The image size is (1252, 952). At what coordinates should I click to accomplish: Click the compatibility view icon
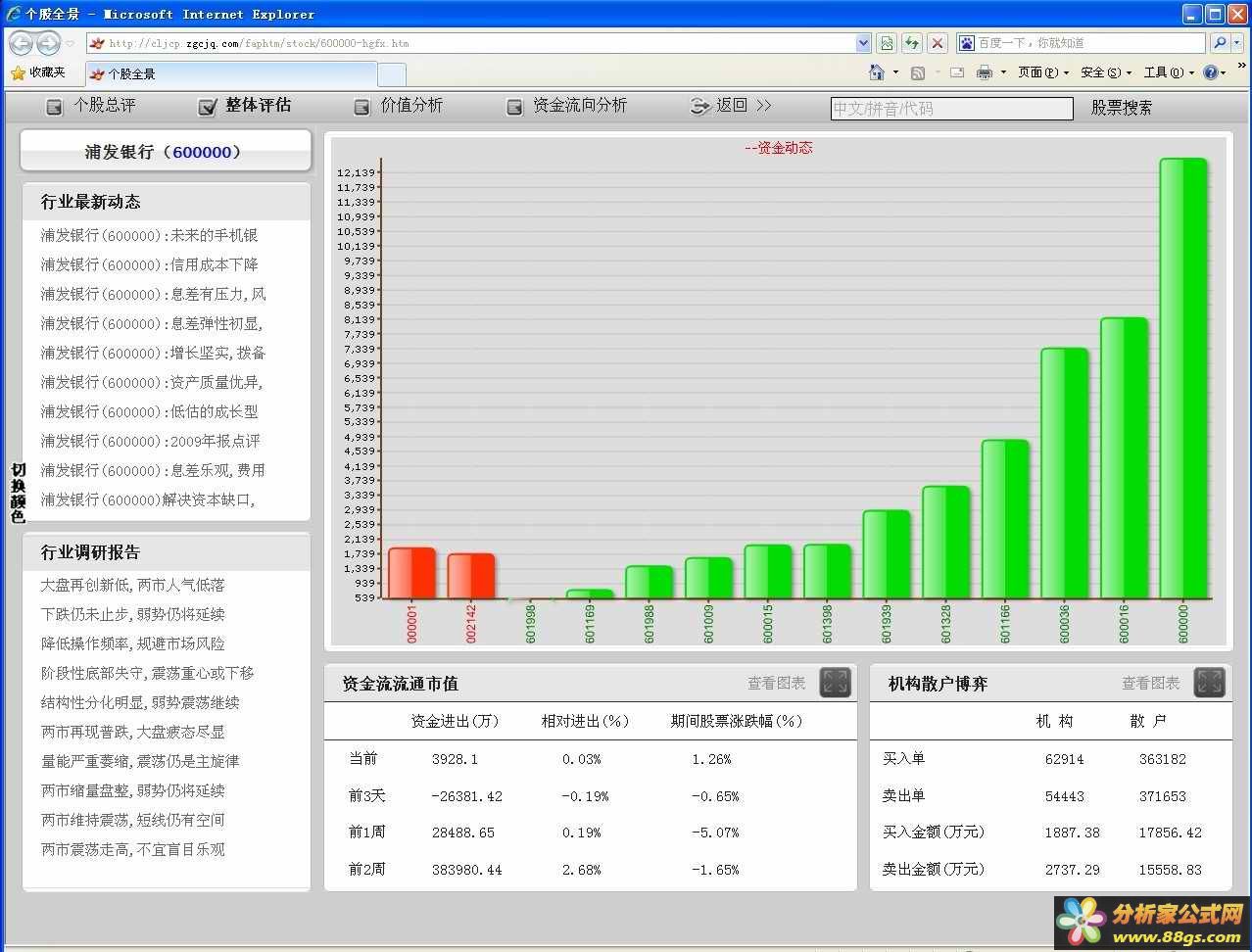coord(887,43)
